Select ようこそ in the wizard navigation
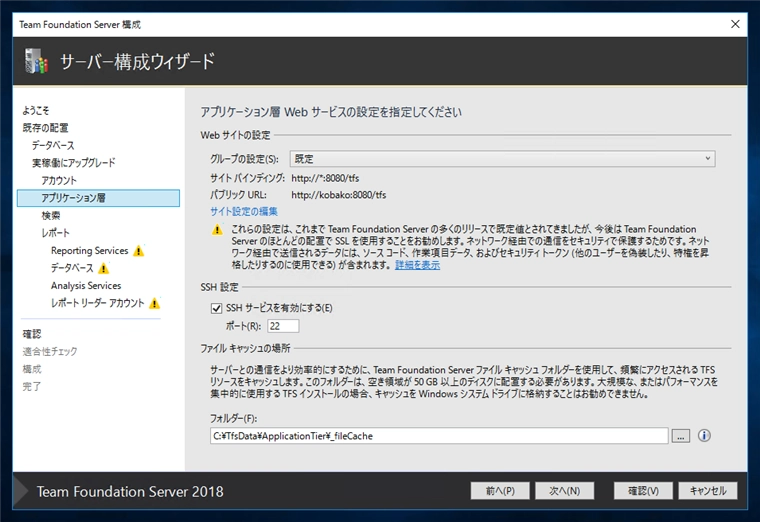The height and width of the screenshot is (522, 760). click(35, 111)
